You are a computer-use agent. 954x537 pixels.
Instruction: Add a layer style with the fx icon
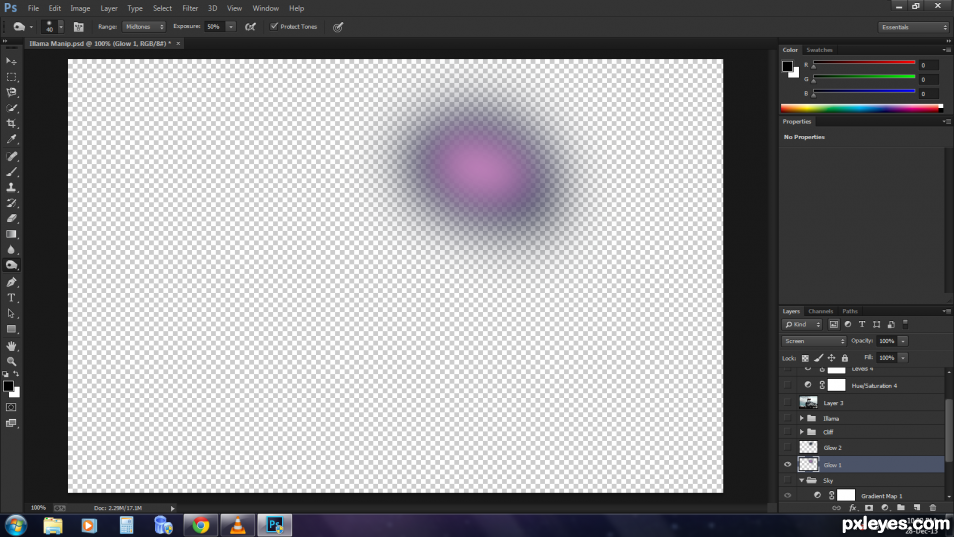[x=853, y=508]
